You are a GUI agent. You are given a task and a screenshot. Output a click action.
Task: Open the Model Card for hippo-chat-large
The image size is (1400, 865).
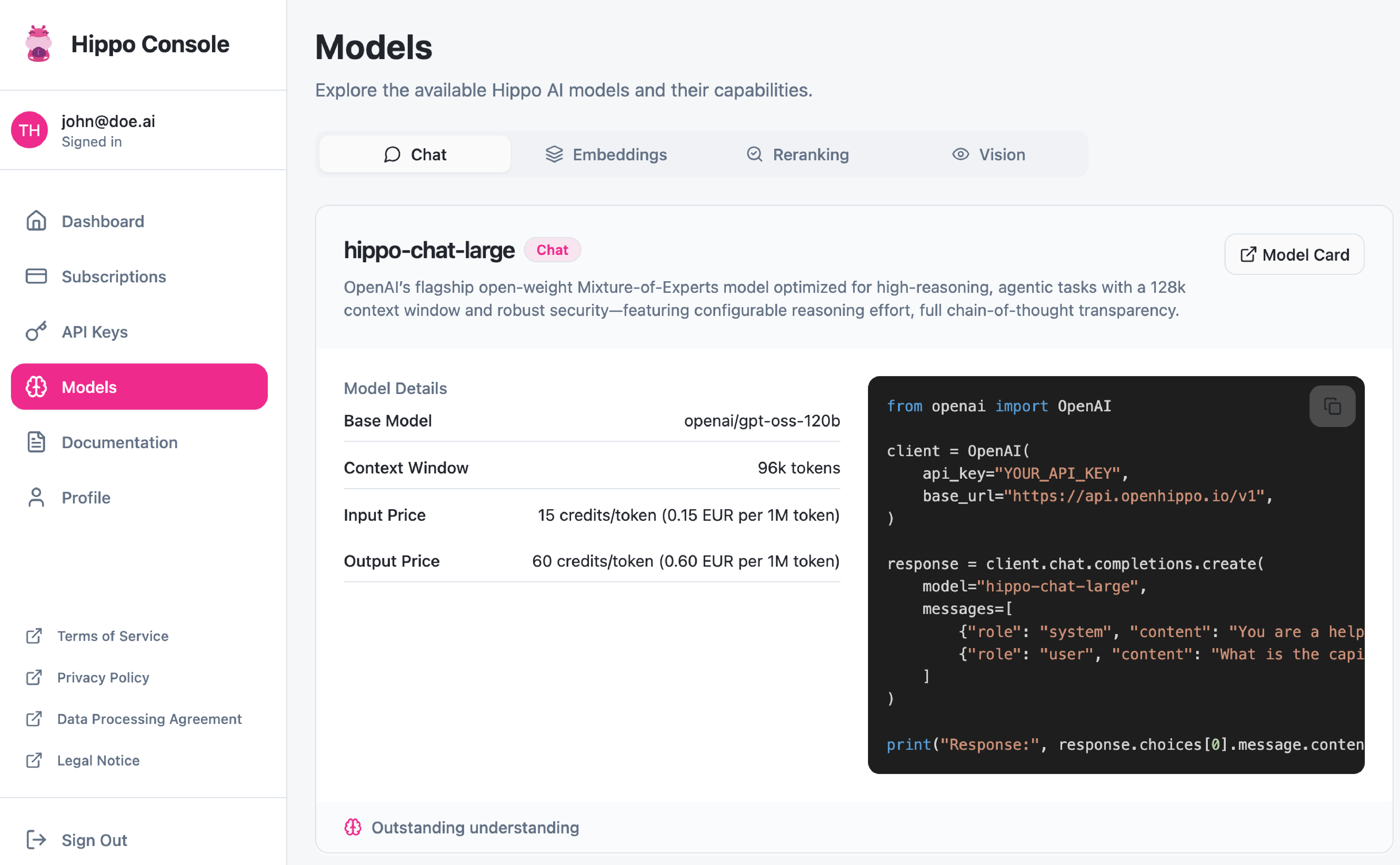(1294, 255)
